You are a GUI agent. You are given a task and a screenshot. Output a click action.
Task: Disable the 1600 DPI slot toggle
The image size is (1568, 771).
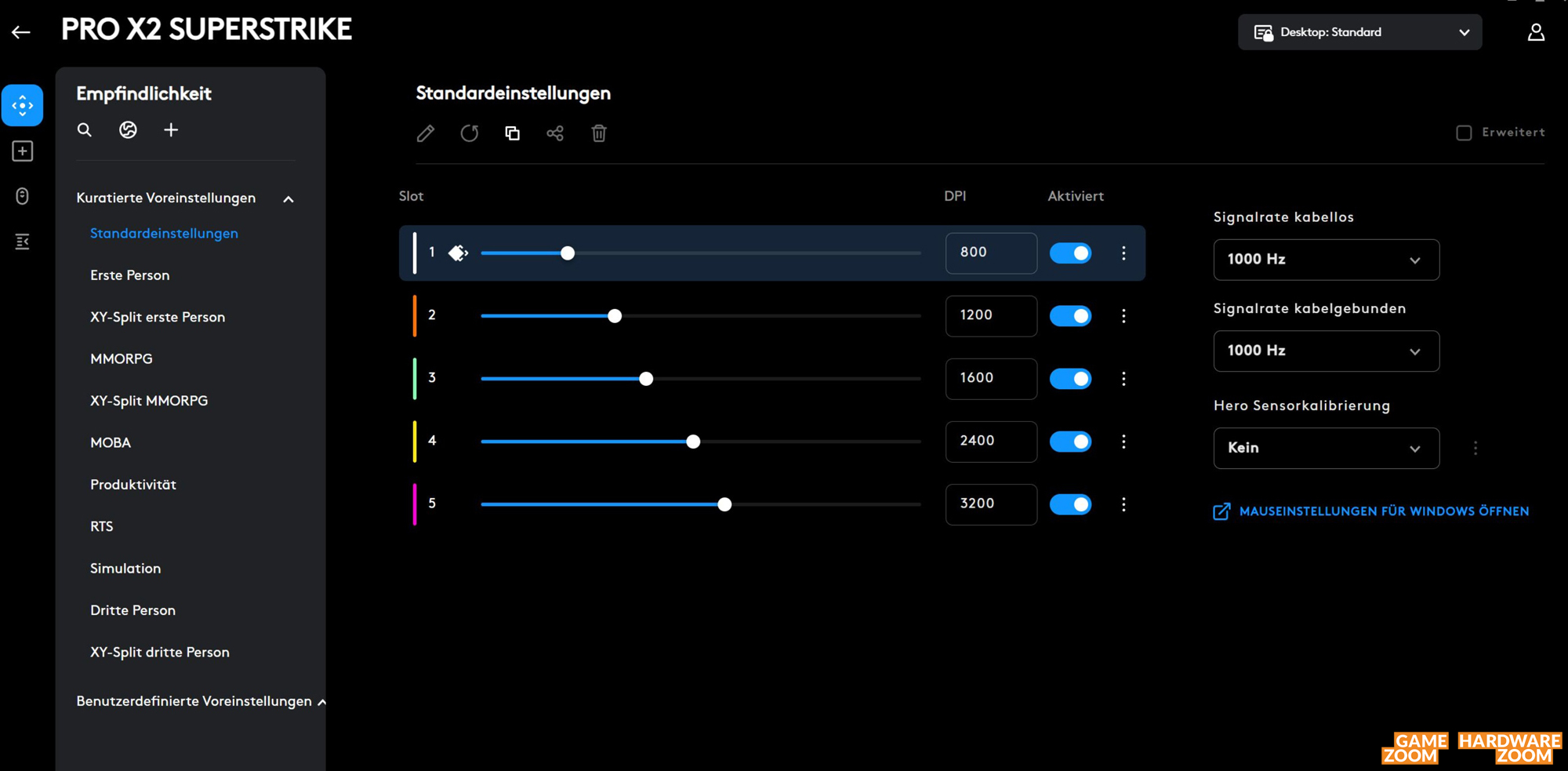tap(1070, 379)
